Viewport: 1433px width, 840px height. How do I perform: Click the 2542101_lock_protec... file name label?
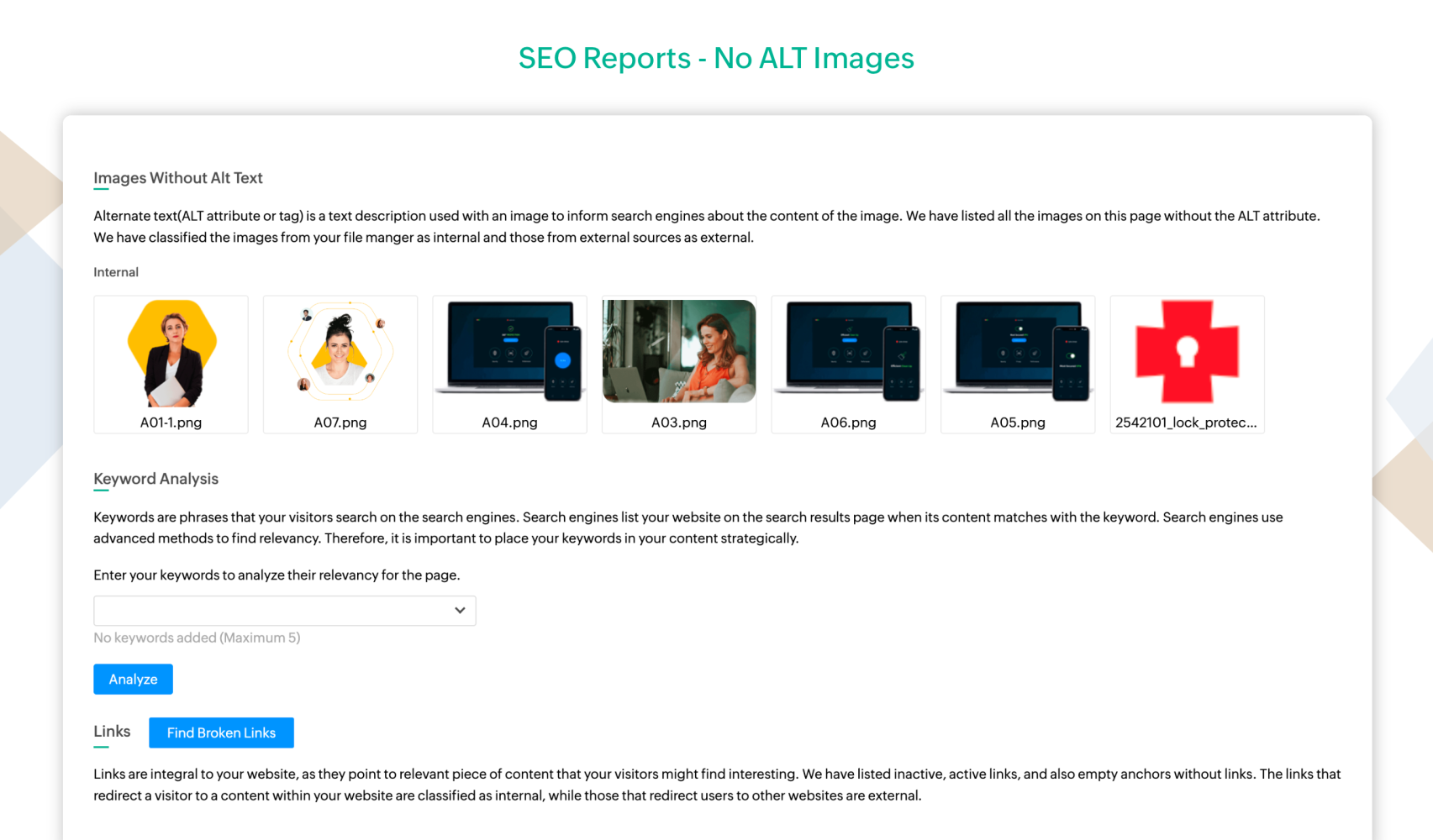click(x=1186, y=423)
